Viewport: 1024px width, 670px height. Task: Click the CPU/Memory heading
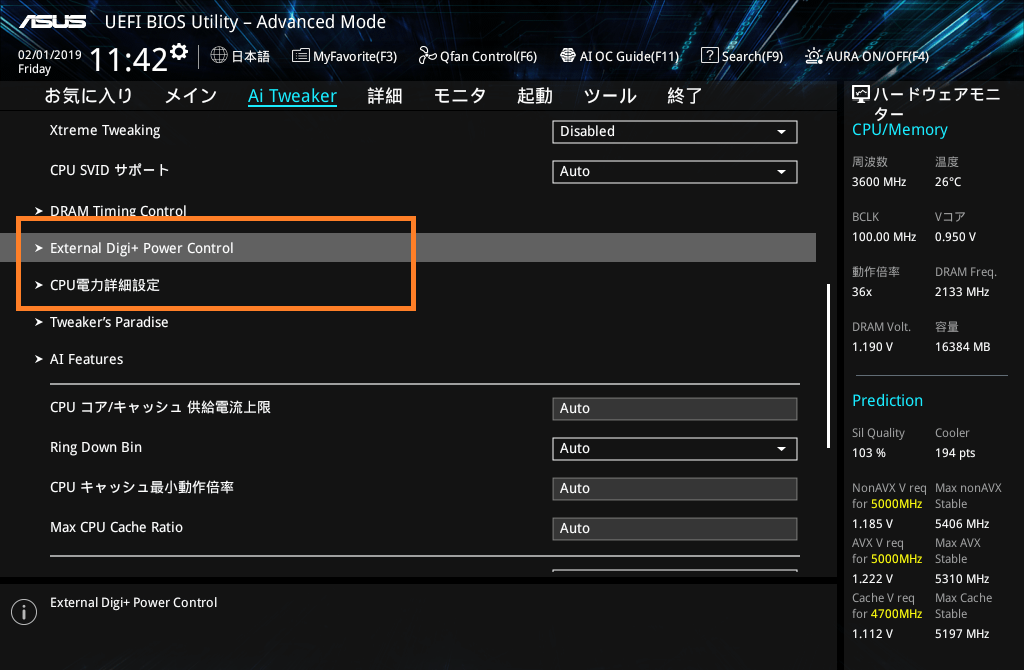[x=900, y=129]
